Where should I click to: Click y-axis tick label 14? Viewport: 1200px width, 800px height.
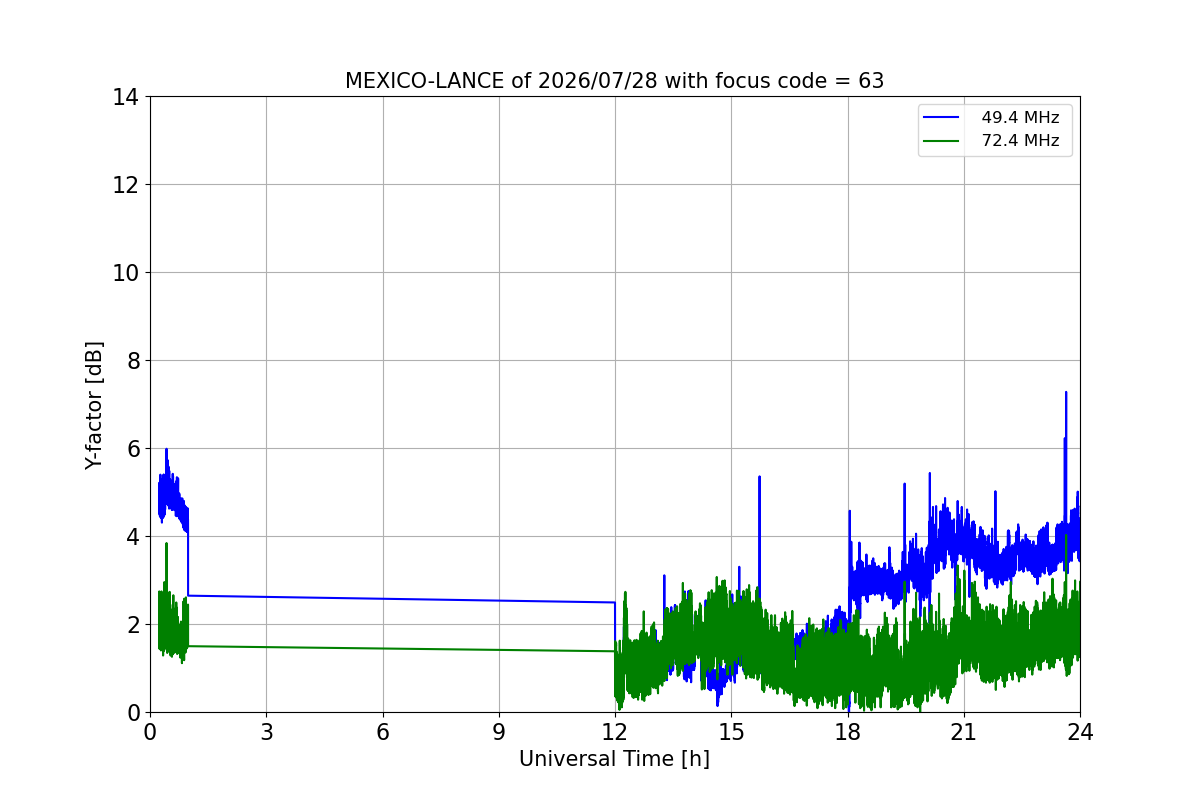coord(126,97)
